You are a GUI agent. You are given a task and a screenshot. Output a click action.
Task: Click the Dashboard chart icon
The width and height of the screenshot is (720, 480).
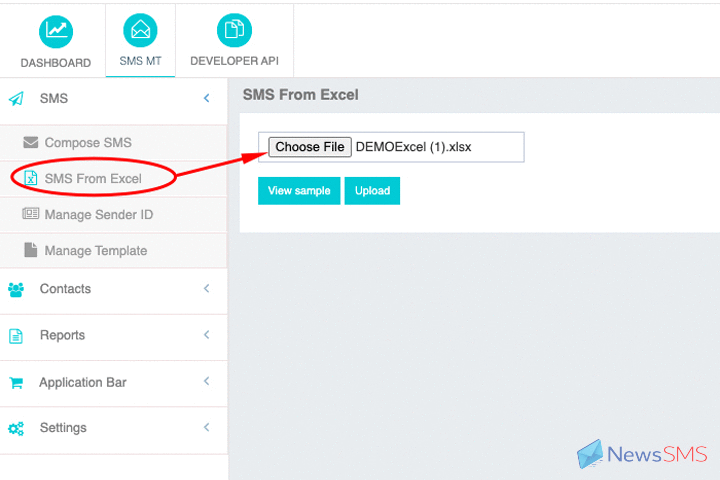click(56, 30)
